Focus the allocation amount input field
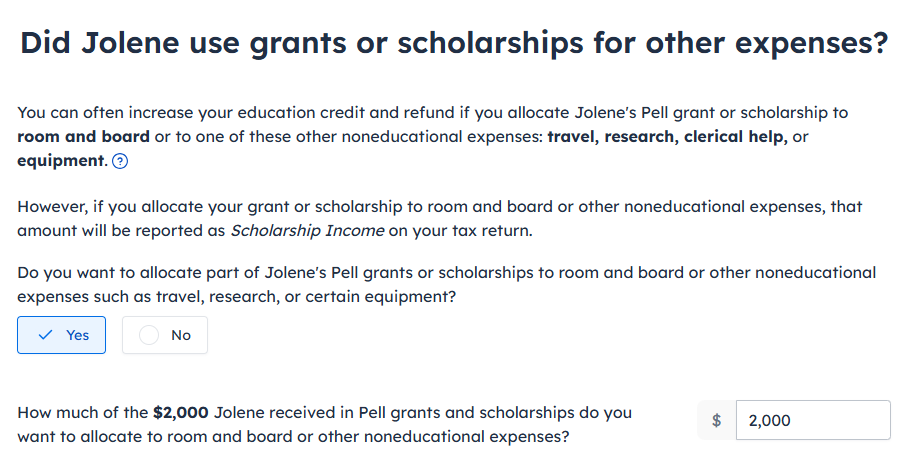 pyautogui.click(x=813, y=420)
